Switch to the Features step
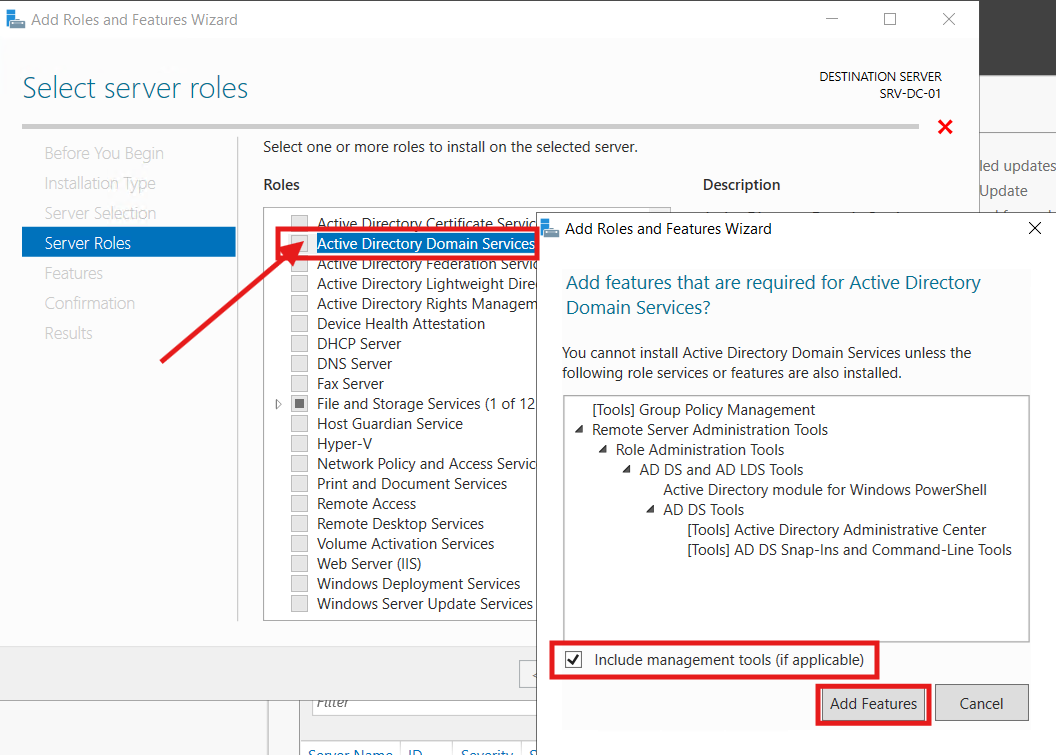 tap(73, 272)
